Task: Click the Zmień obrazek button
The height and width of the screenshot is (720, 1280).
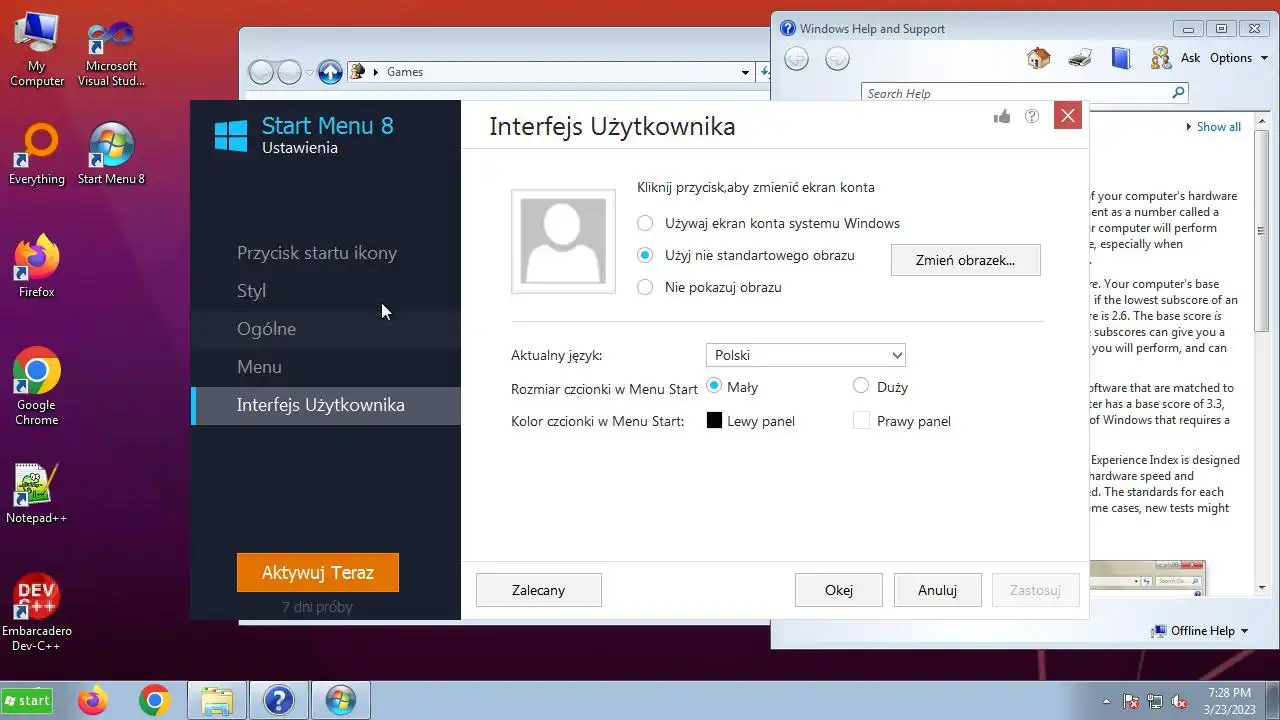Action: point(965,260)
